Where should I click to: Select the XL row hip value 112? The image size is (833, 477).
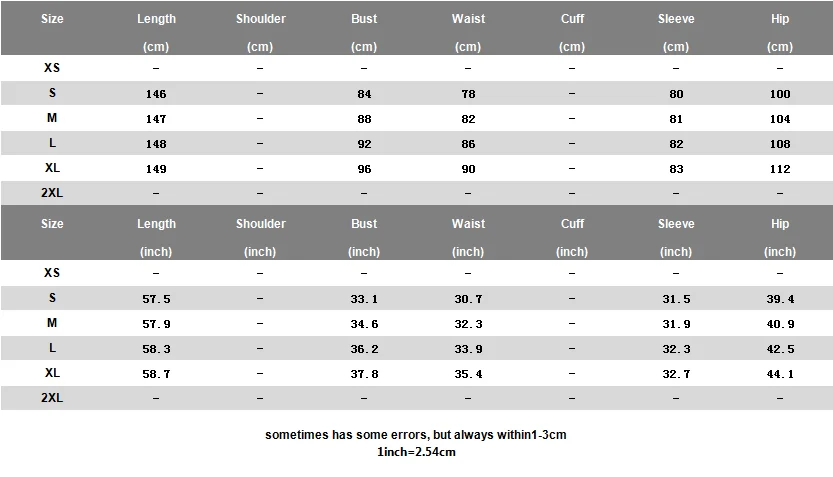click(780, 169)
